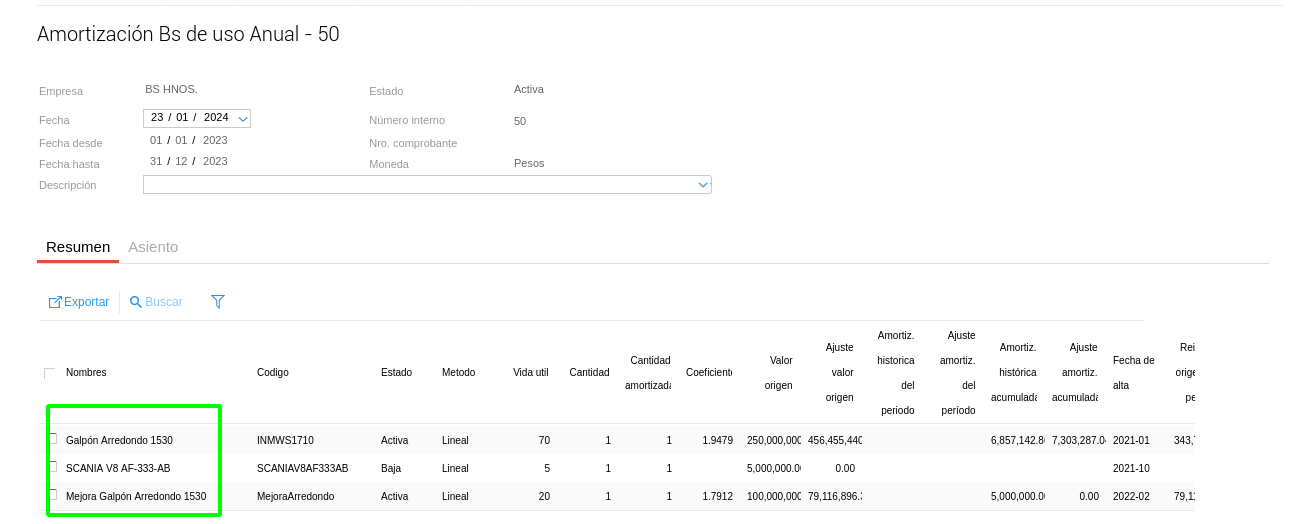The width and height of the screenshot is (1291, 524).
Task: Open the Fecha date picker arrow
Action: coord(243,118)
